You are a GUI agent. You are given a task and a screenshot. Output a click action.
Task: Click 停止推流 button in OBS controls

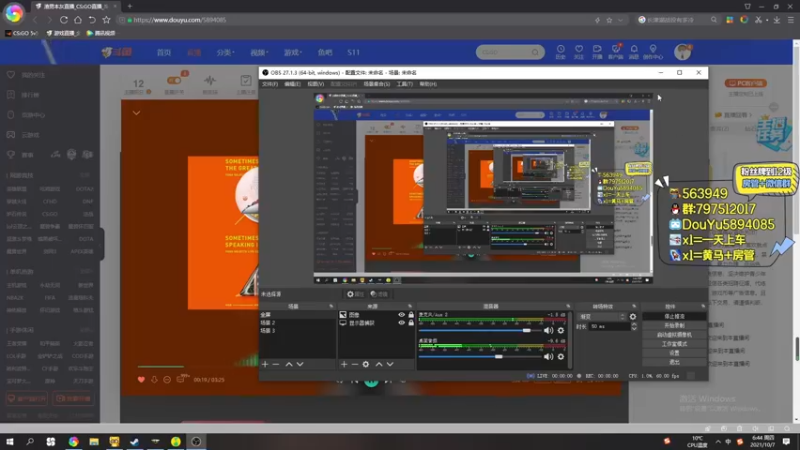tap(674, 316)
